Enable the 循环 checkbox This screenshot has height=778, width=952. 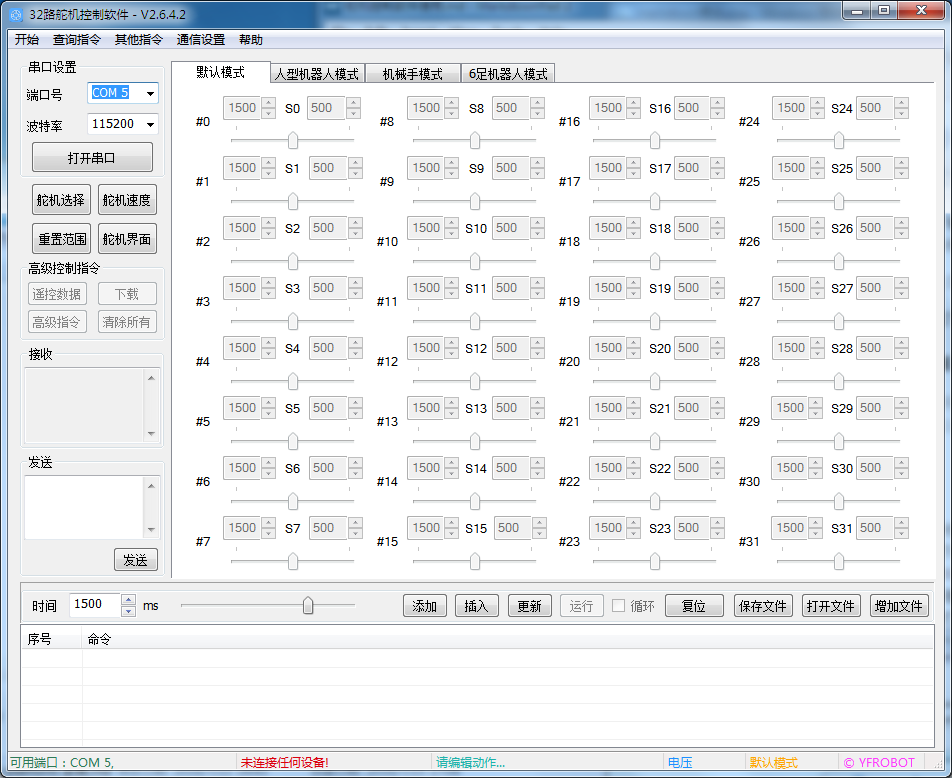coord(619,606)
